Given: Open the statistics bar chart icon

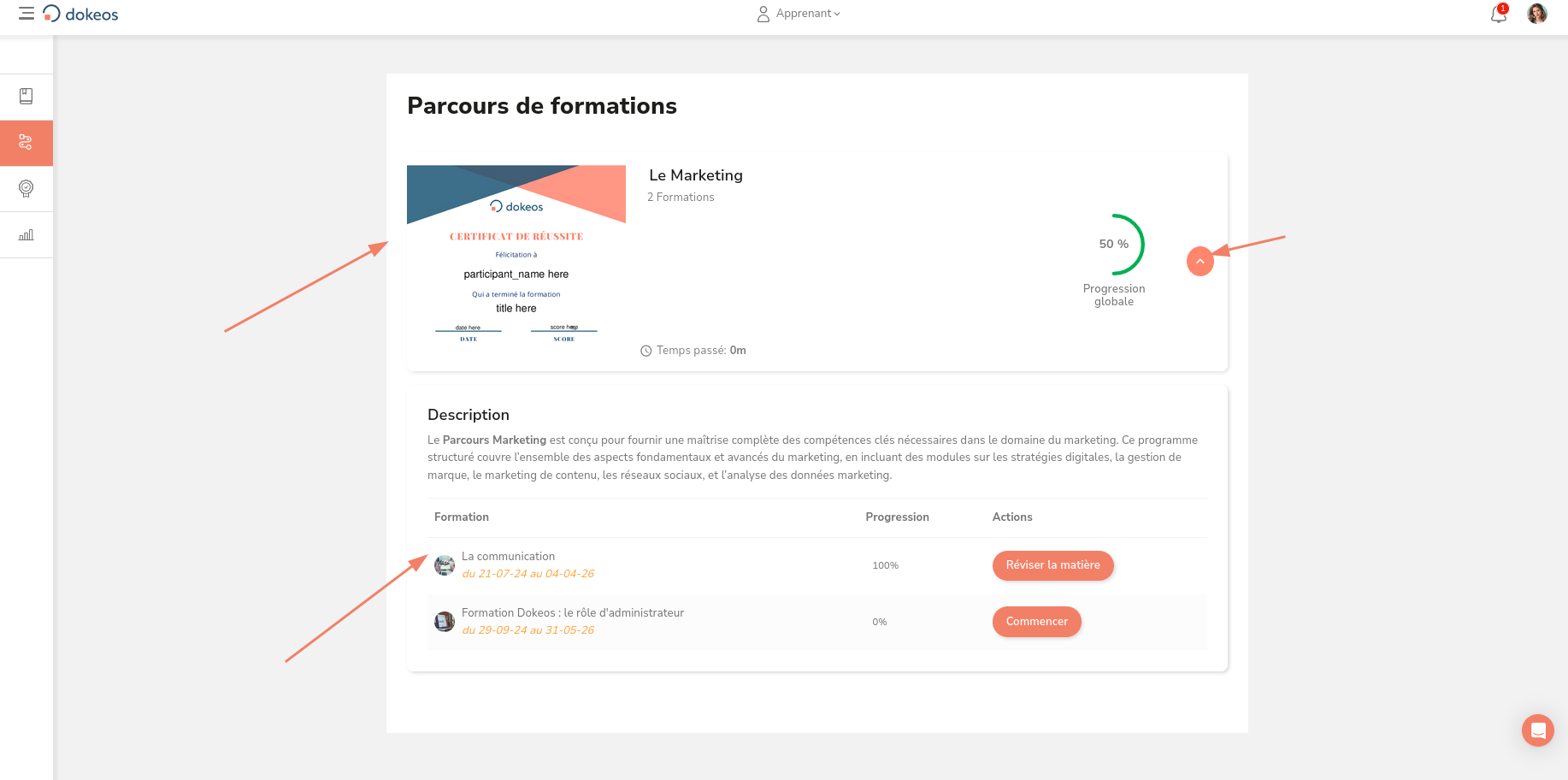Looking at the screenshot, I should 27,235.
